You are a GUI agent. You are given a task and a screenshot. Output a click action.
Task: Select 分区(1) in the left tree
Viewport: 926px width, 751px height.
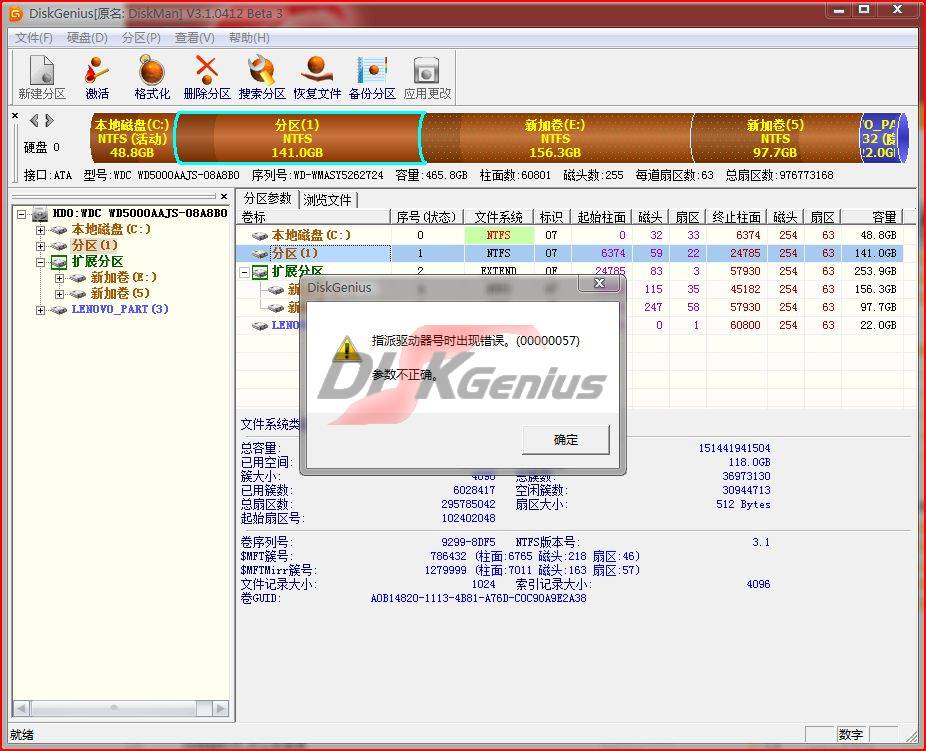[x=95, y=245]
